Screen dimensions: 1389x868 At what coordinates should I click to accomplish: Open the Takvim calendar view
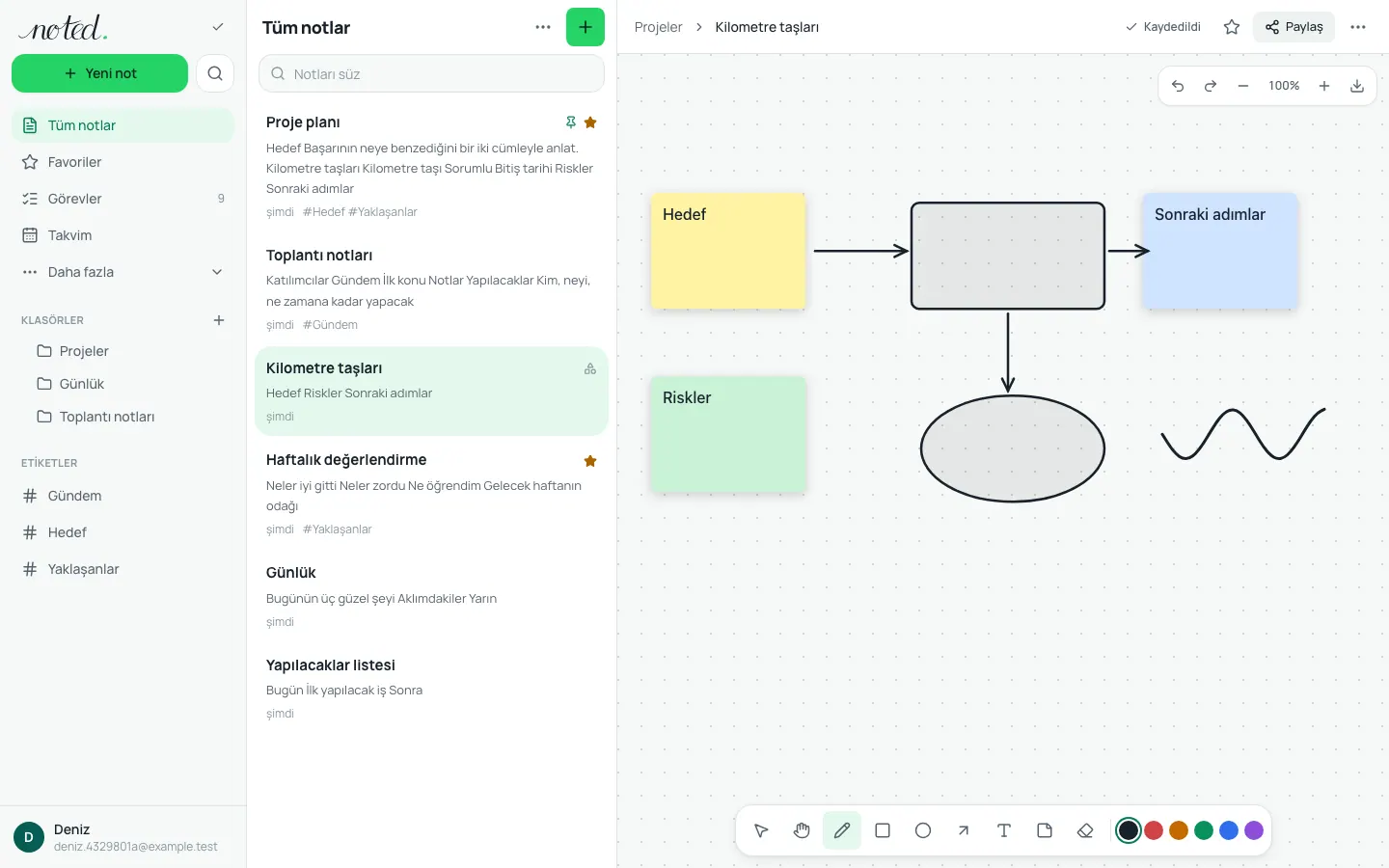point(123,235)
